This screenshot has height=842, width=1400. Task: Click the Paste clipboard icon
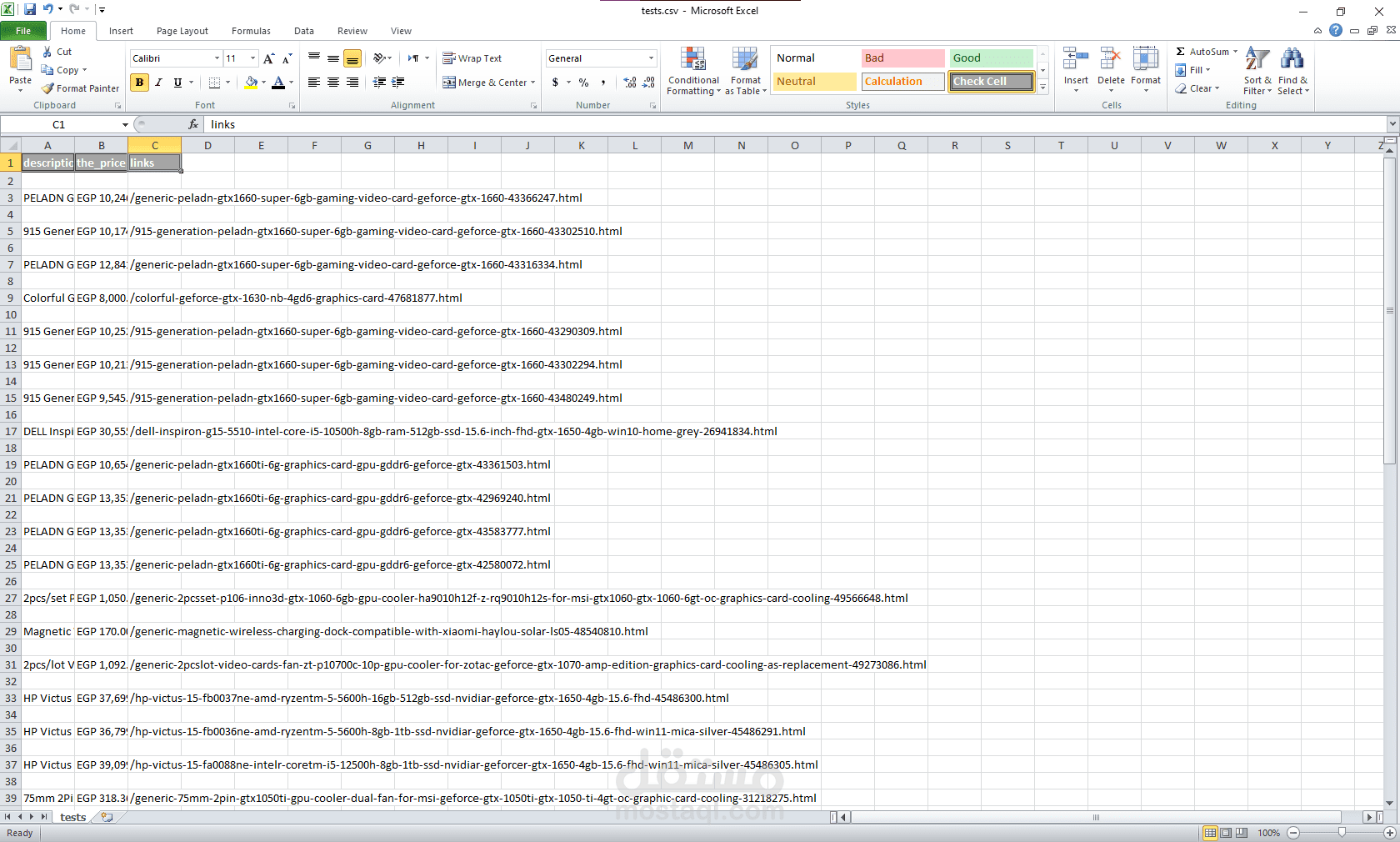point(20,60)
